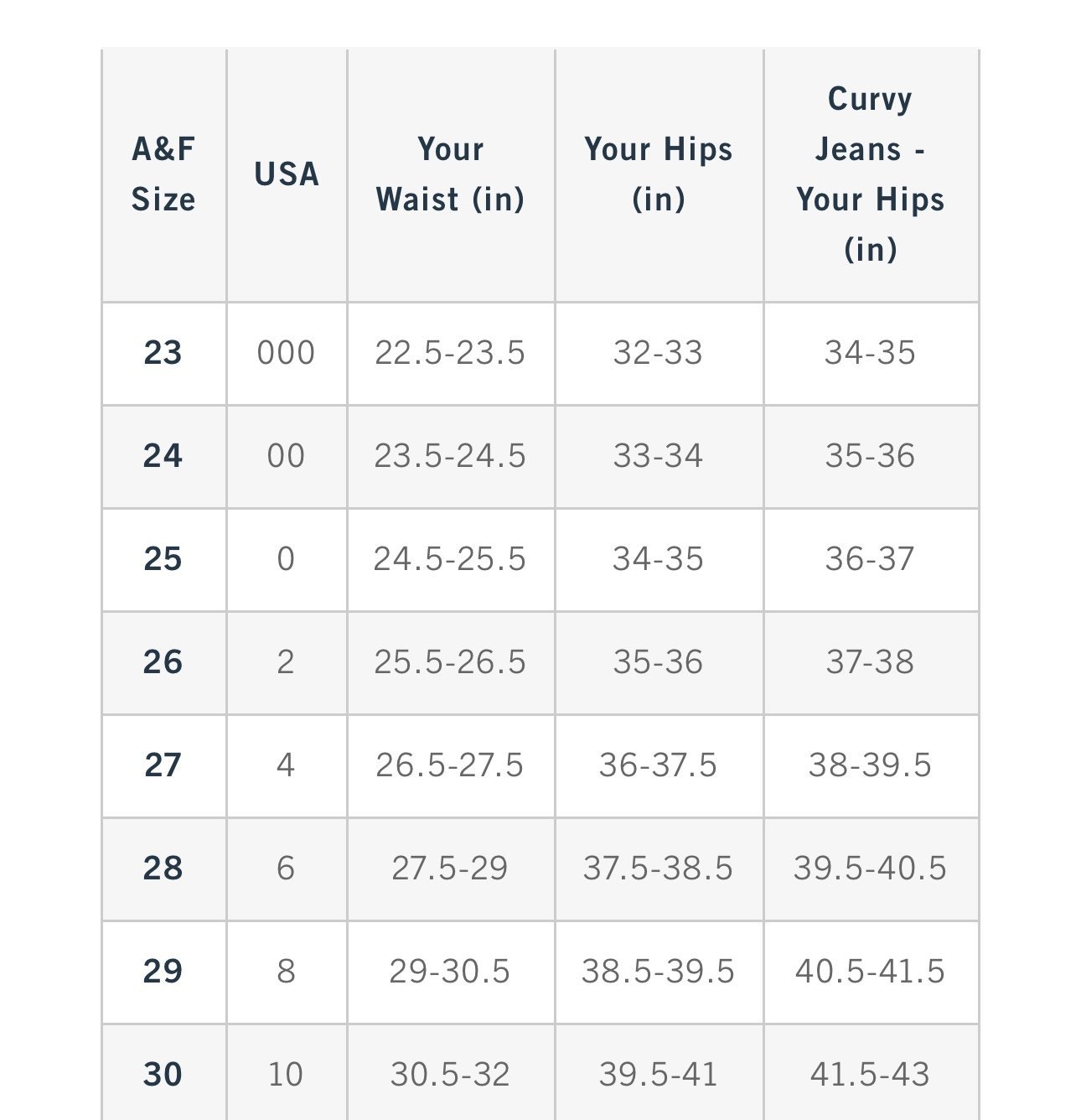Select the Your Waist (in) header

[451, 174]
